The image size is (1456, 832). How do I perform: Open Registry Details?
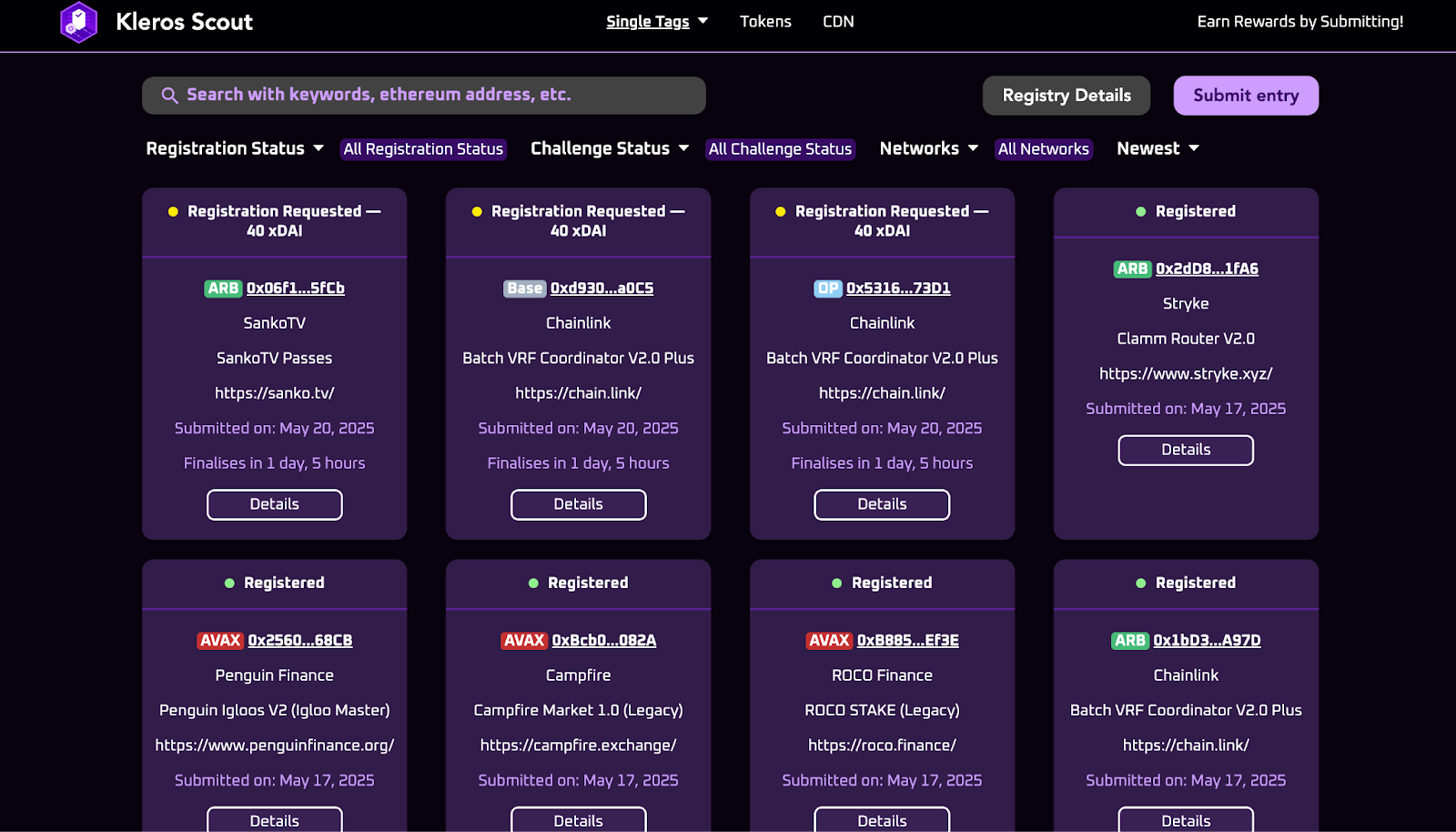[1066, 96]
